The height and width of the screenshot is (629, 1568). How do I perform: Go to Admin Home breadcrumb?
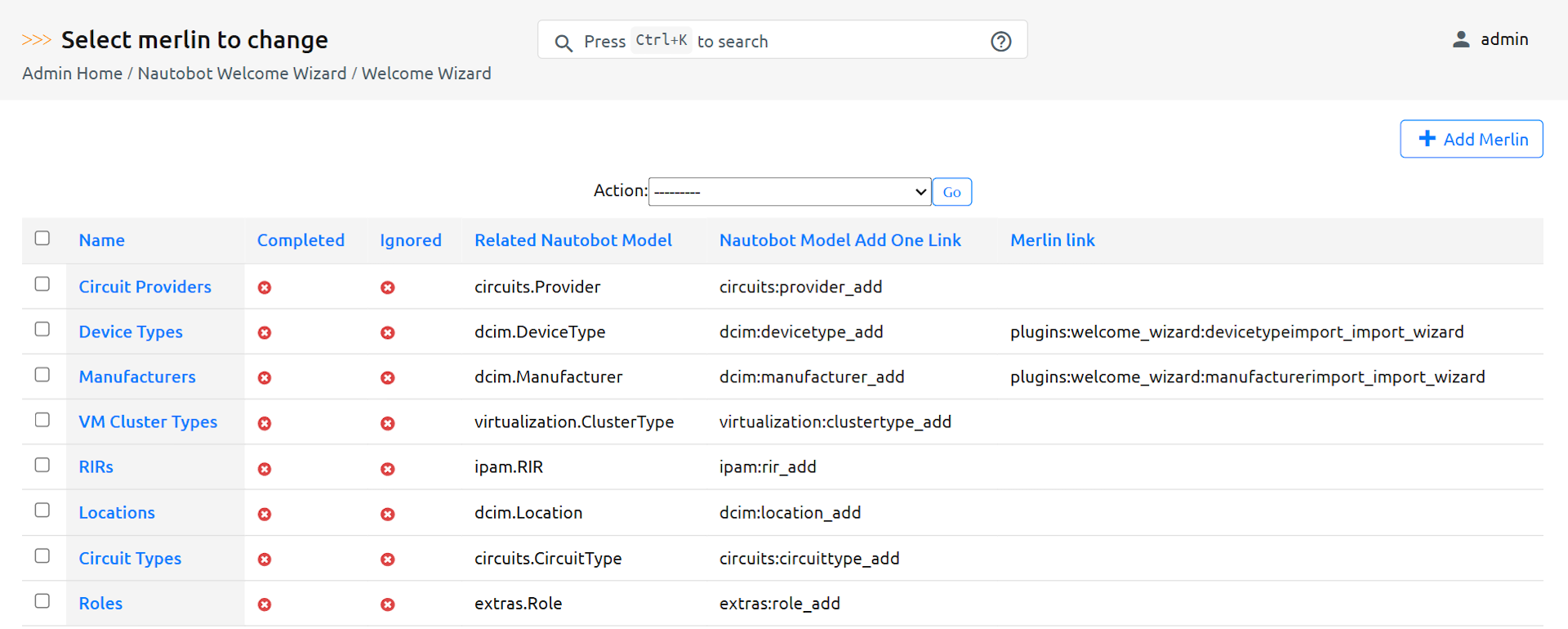pyautogui.click(x=72, y=74)
